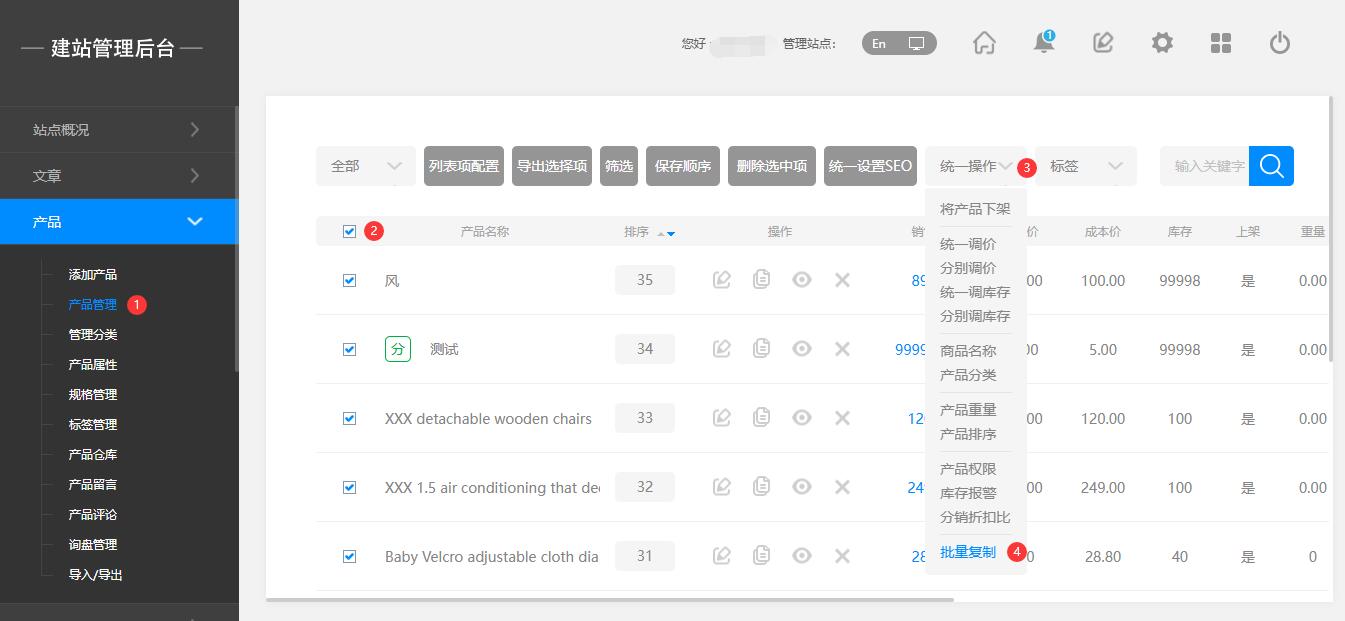
Task: Open the apps grid icon
Action: point(1220,43)
